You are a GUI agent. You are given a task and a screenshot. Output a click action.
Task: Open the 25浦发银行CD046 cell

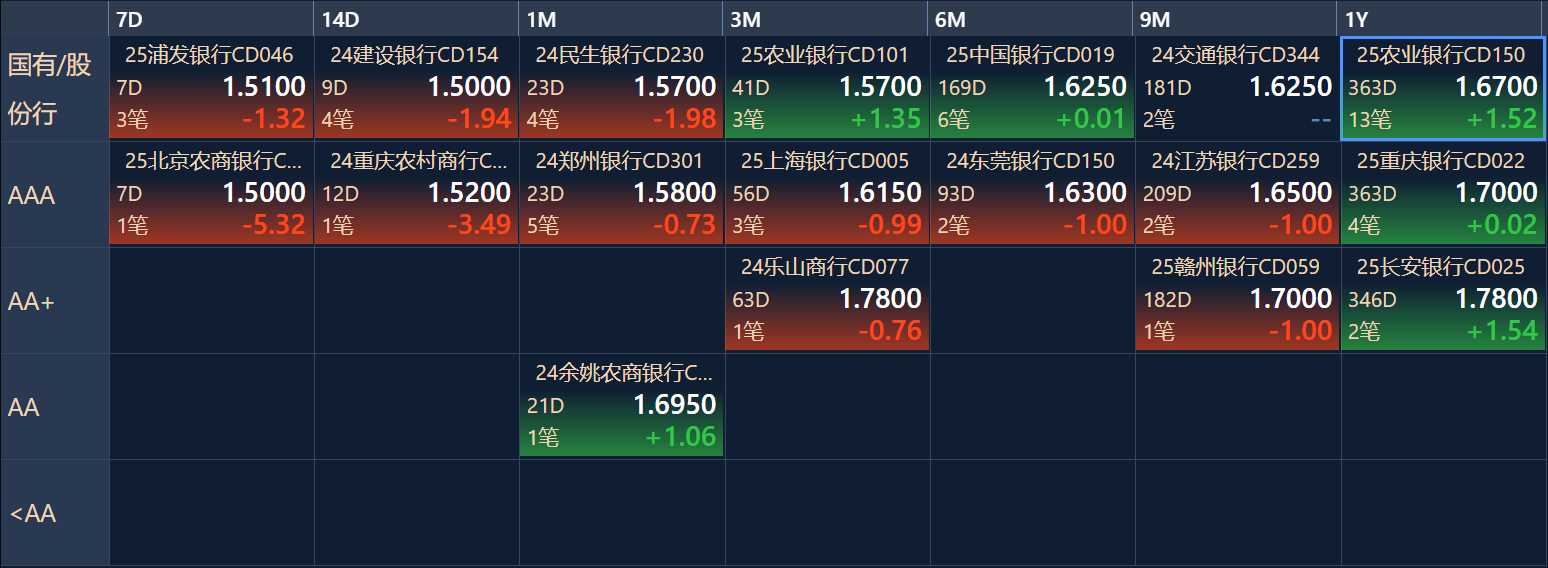coord(211,88)
